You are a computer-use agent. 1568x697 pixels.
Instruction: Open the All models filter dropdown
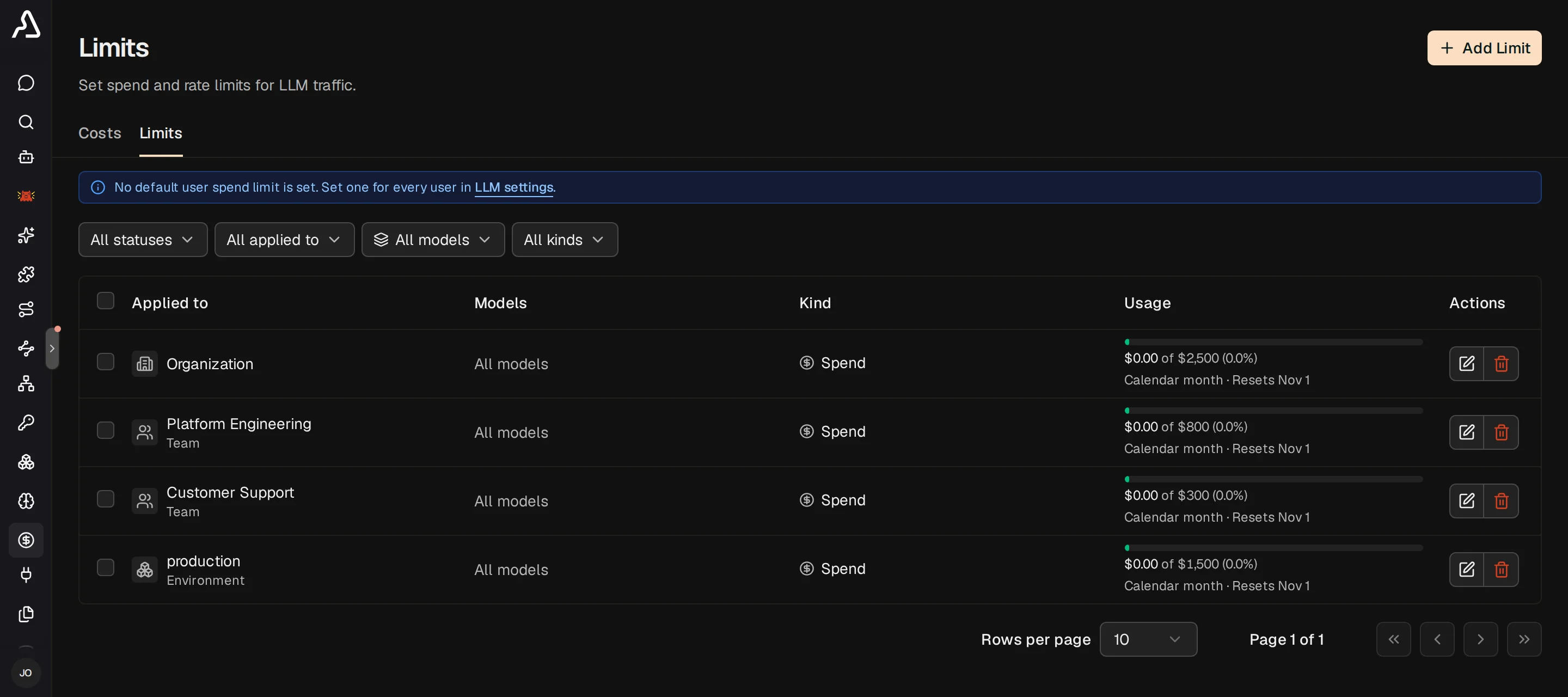[x=433, y=240]
